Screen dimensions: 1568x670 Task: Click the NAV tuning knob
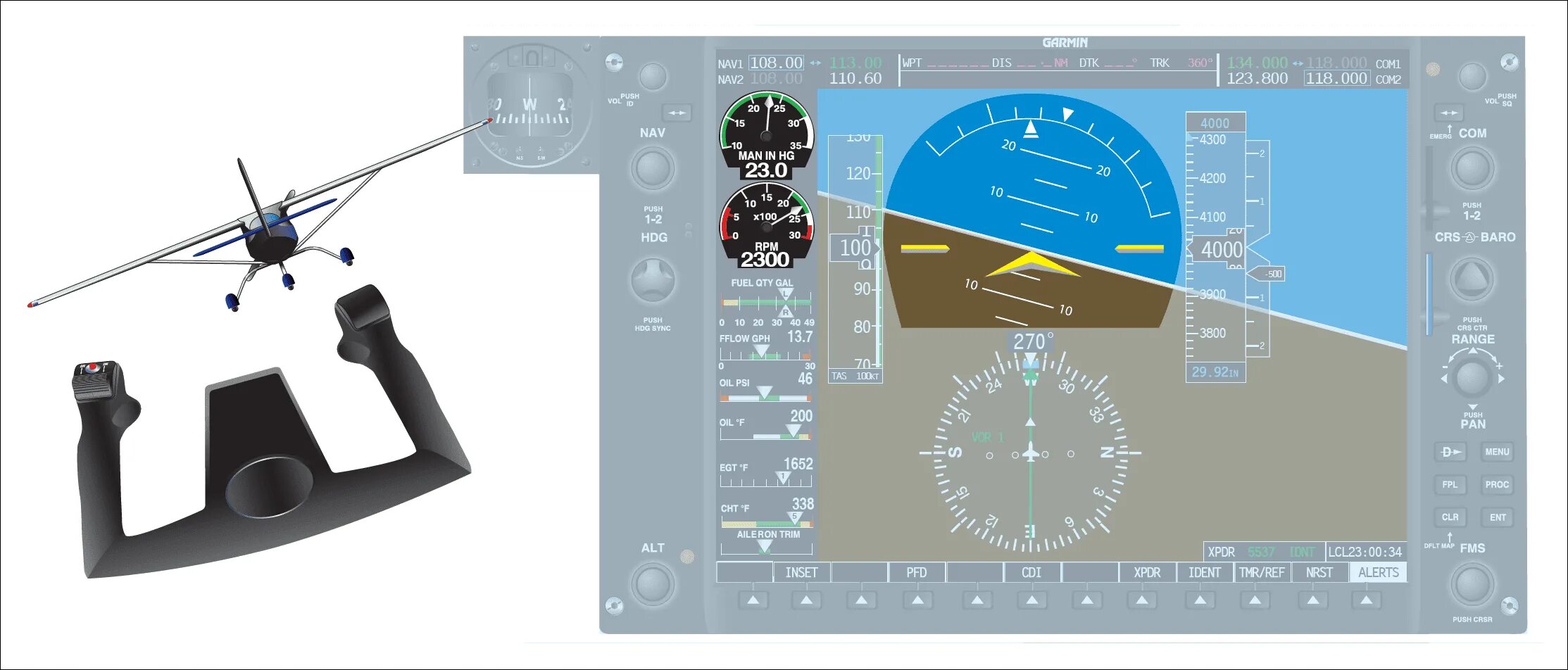click(653, 169)
